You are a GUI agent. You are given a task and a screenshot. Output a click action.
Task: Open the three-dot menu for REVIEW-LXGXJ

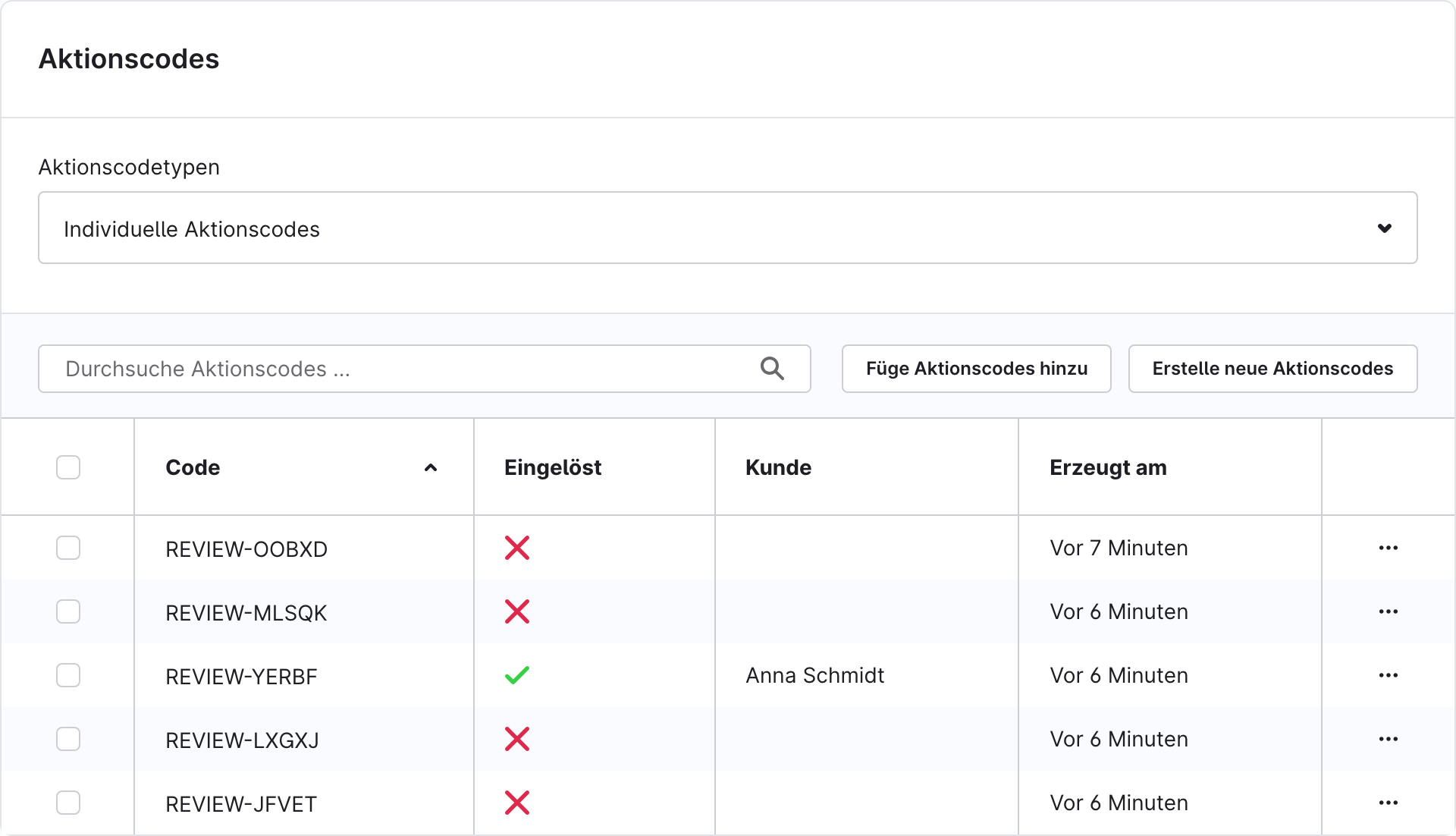[1388, 739]
